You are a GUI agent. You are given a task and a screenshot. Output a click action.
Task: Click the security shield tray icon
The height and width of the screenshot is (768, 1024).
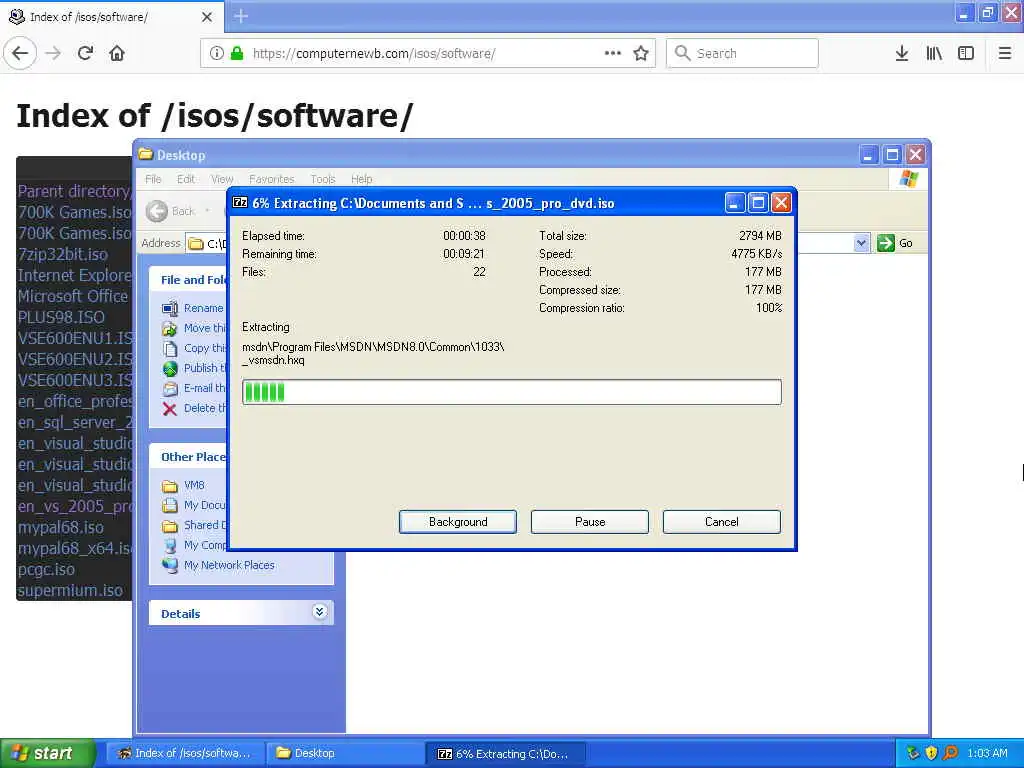(931, 754)
